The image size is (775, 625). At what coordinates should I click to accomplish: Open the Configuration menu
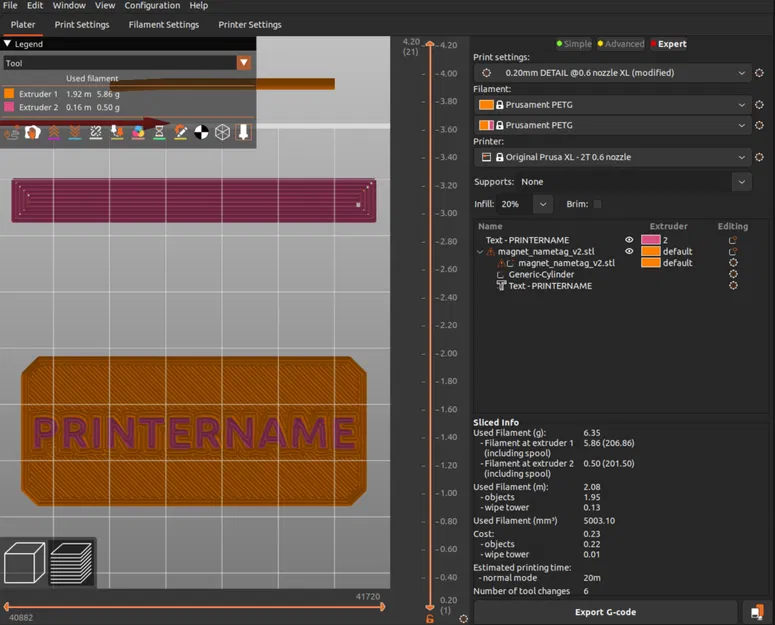152,6
